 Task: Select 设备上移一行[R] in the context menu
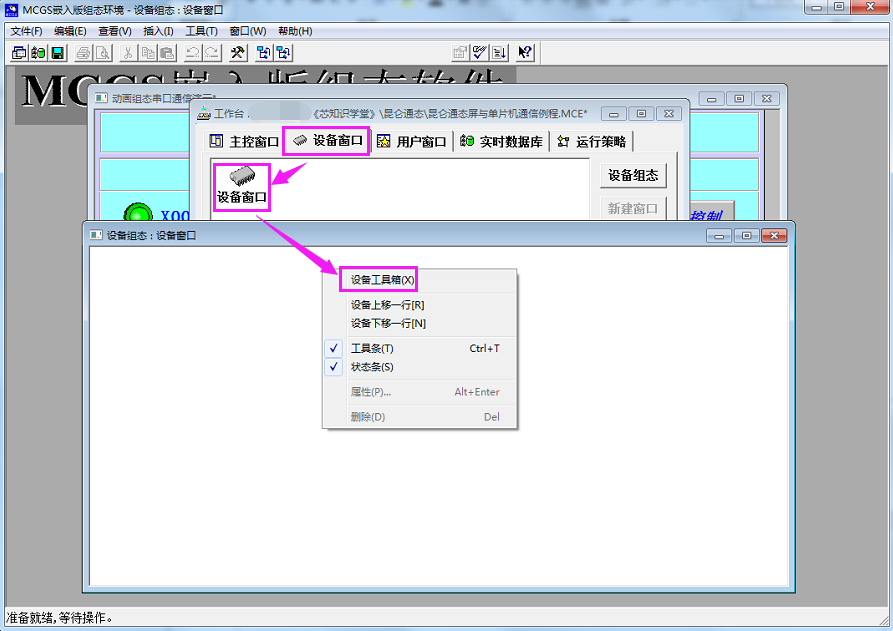(420, 305)
